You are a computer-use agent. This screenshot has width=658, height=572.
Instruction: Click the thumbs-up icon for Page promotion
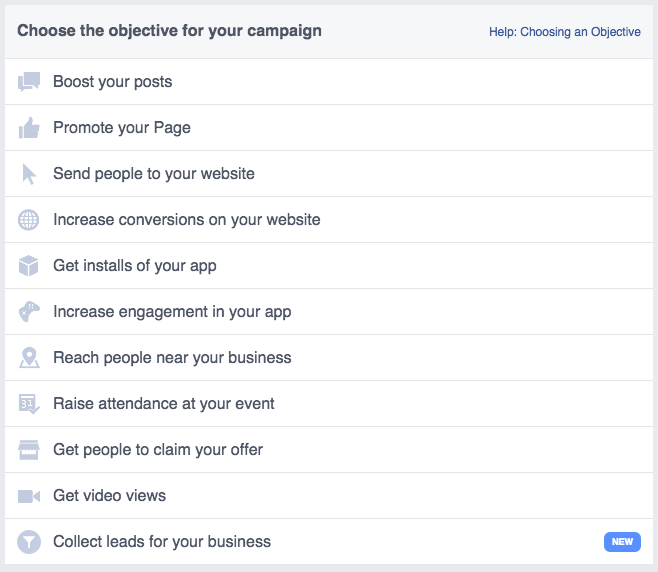pos(29,128)
